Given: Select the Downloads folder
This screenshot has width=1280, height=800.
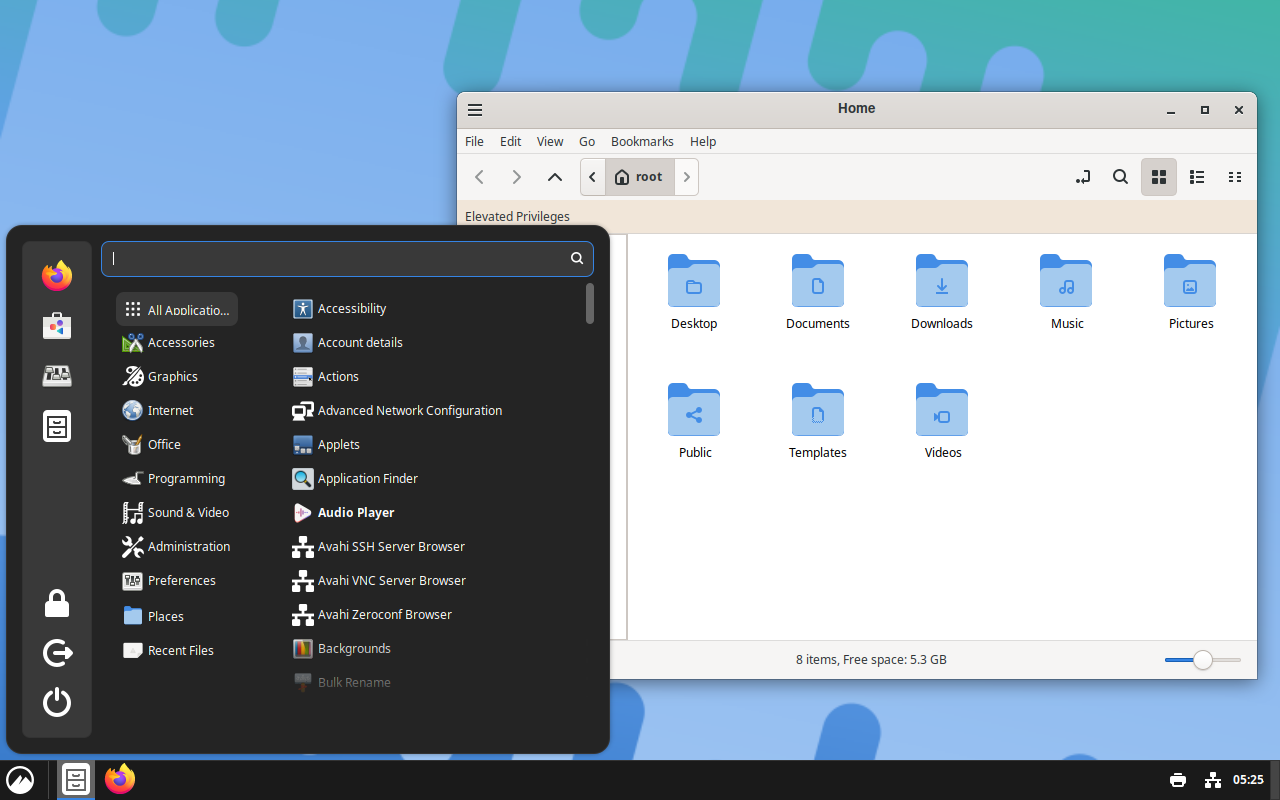Looking at the screenshot, I should pos(942,293).
